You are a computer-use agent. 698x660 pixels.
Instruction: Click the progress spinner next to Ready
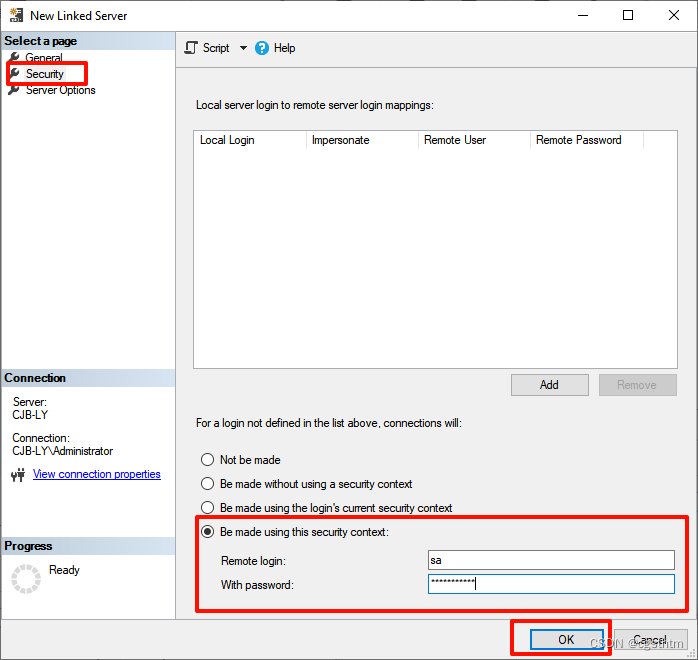click(x=26, y=579)
